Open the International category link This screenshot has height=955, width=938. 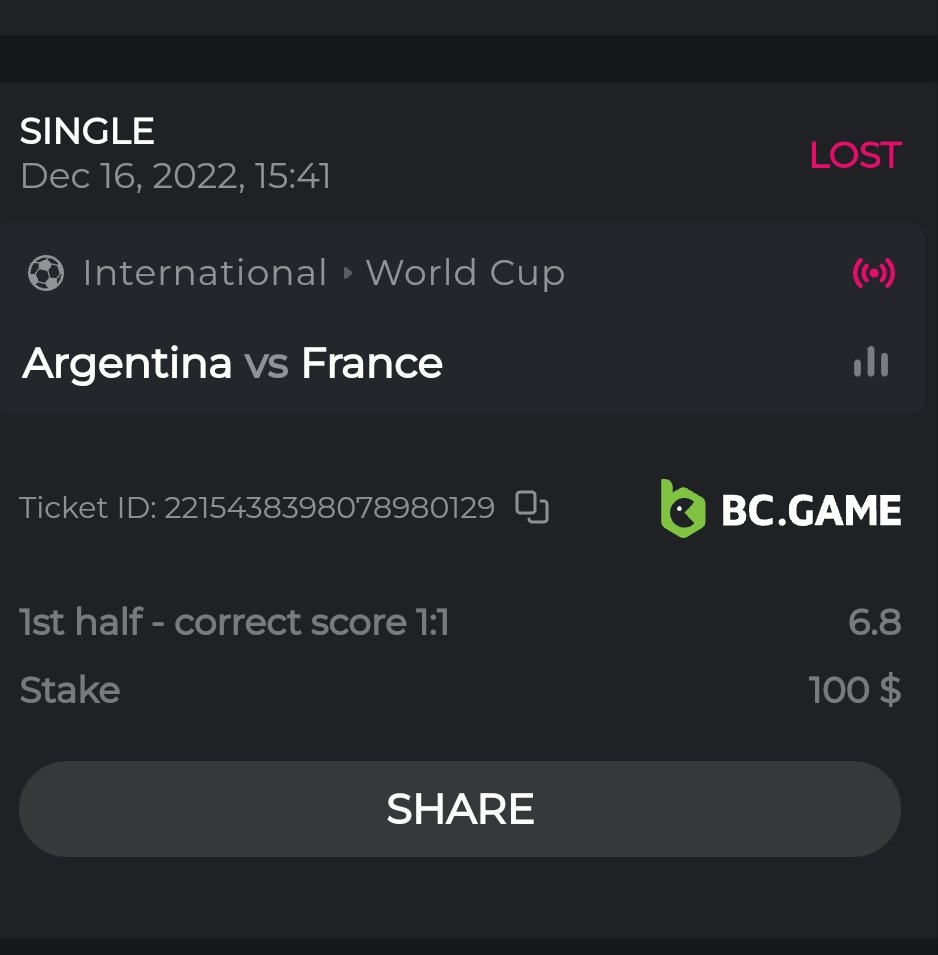coord(205,273)
